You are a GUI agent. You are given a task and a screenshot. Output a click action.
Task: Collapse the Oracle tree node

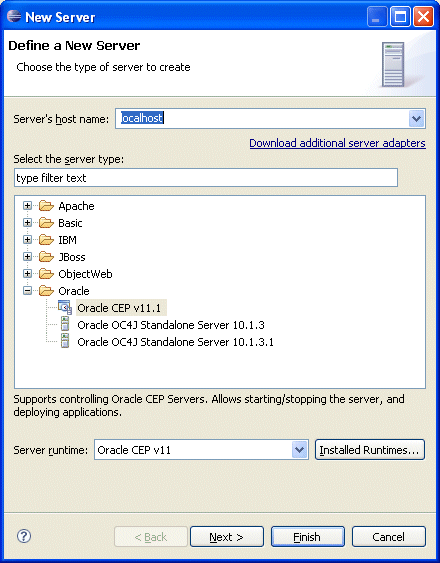[x=27, y=290]
